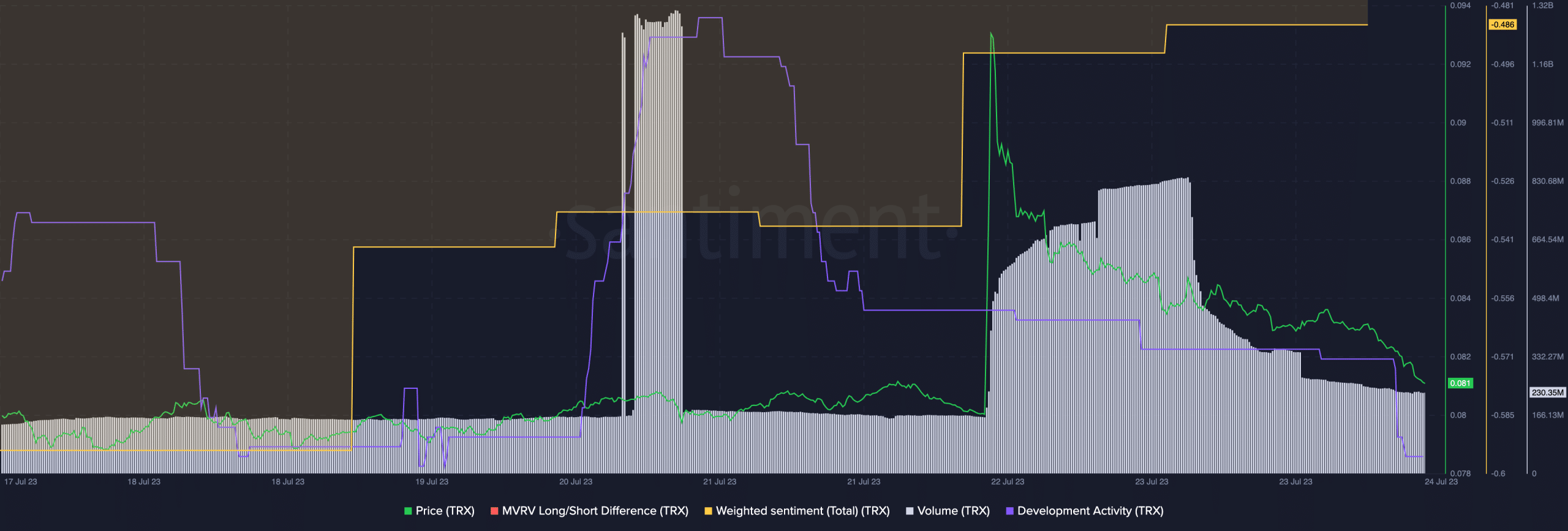Click the 22 Jul 23 date label
This screenshot has height=531, width=1568.
(x=1008, y=482)
